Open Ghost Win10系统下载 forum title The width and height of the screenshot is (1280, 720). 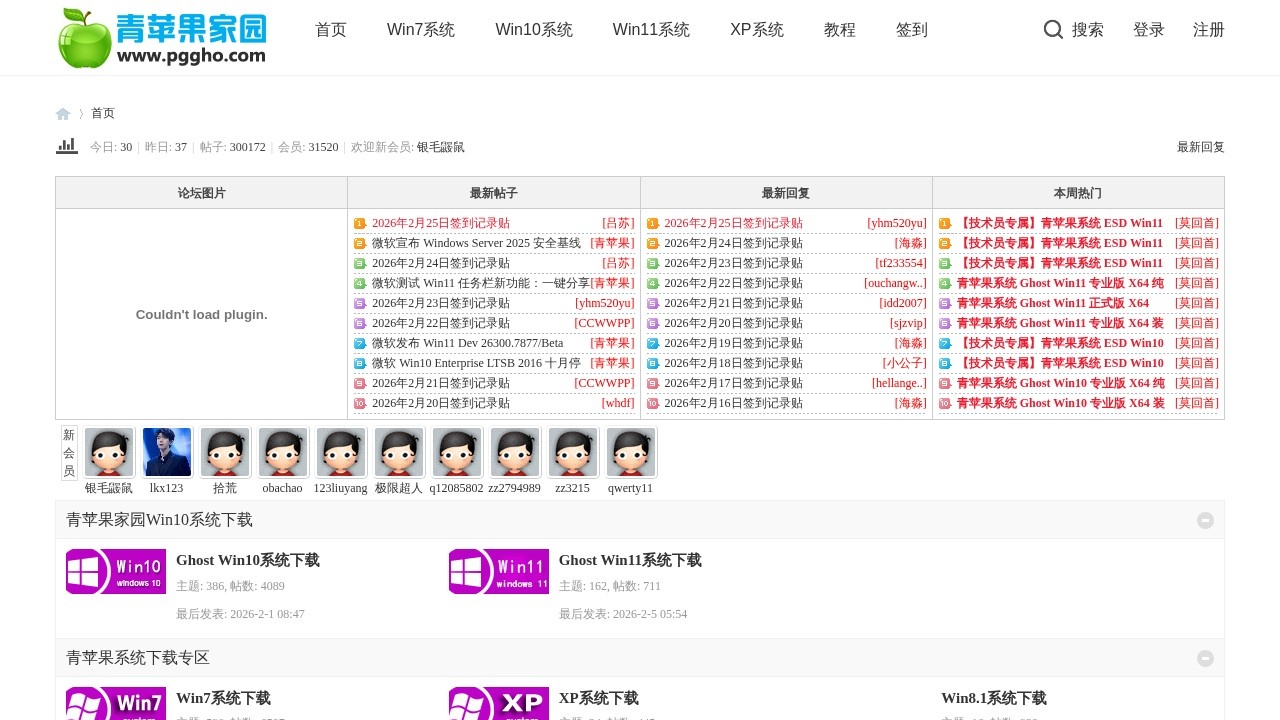tap(248, 560)
